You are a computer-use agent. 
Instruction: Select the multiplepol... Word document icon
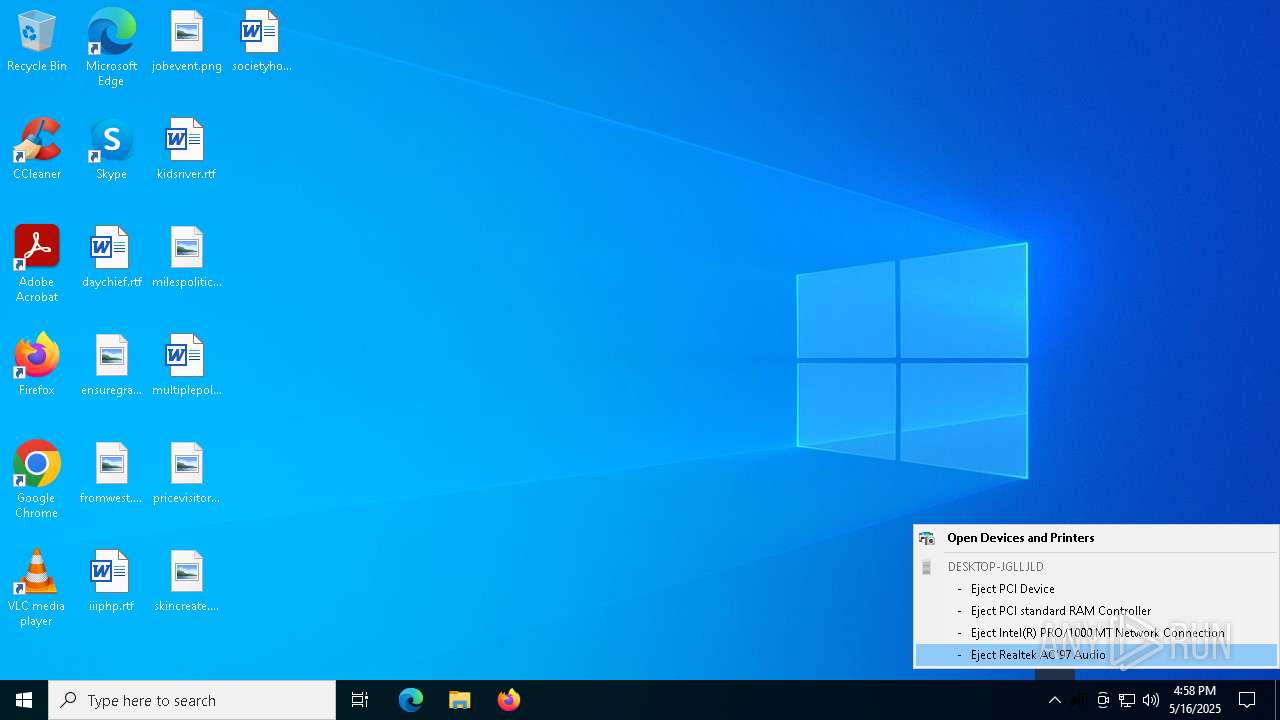click(186, 366)
